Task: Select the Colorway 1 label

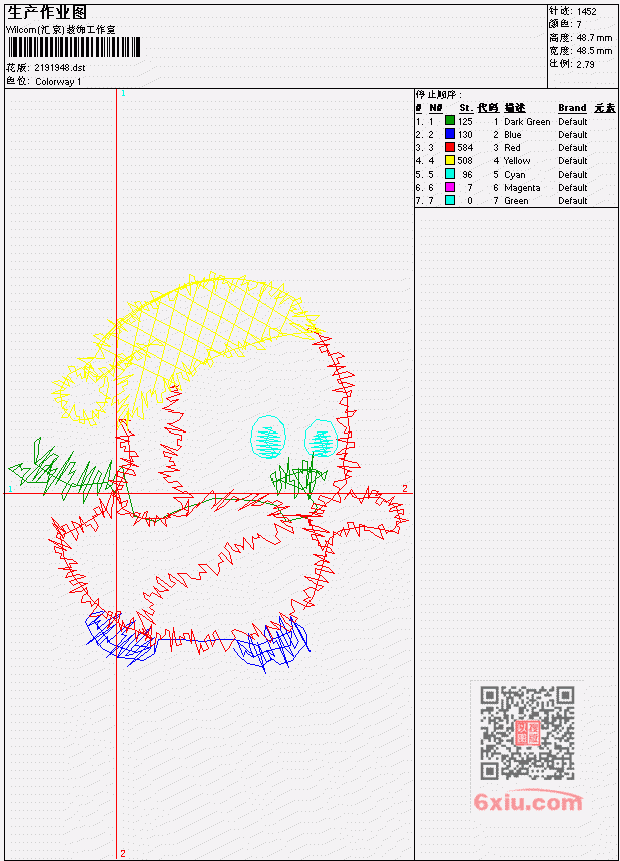Action: tap(58, 81)
